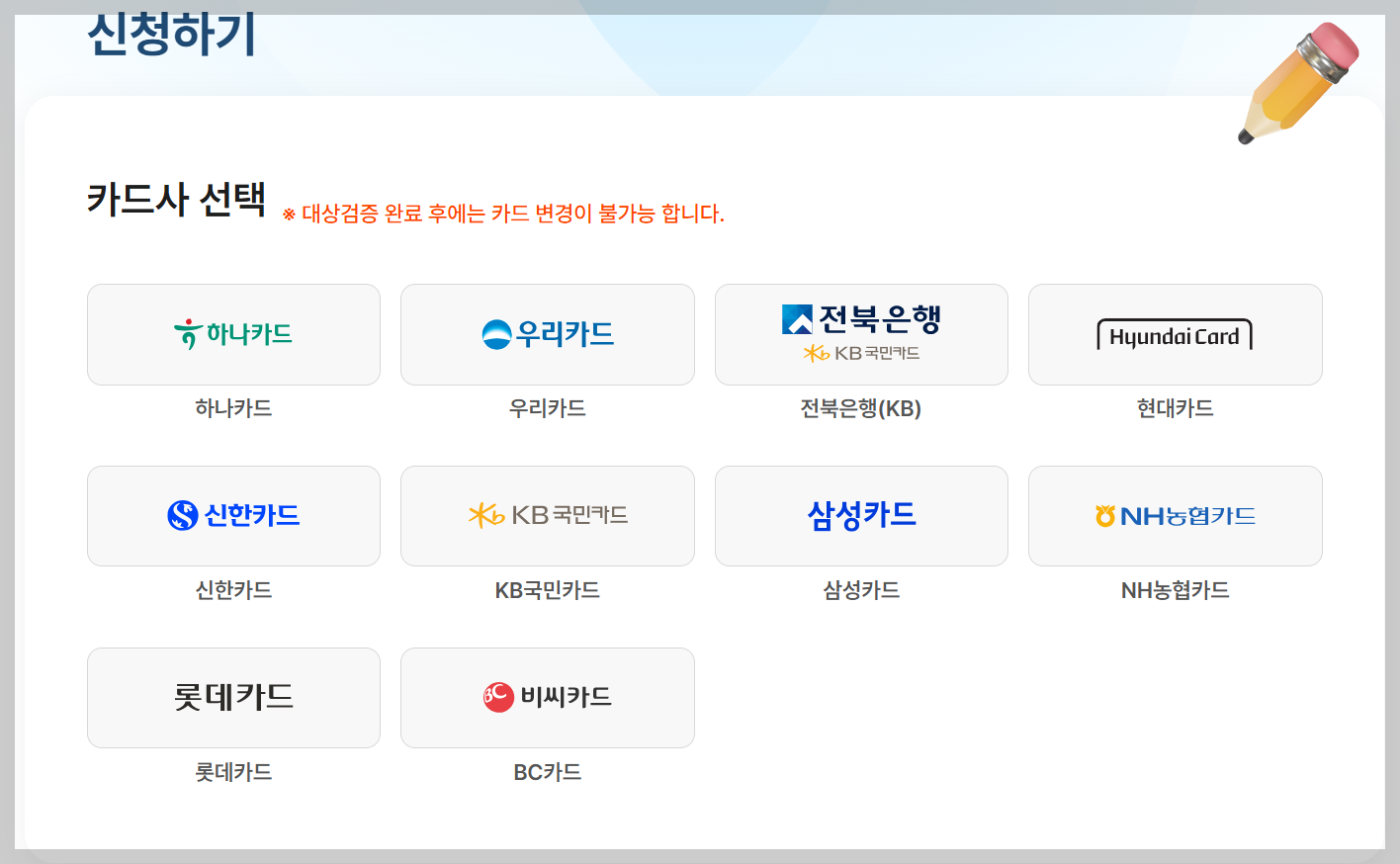
Task: Click the 카드사 선택 section heading
Action: tap(176, 200)
